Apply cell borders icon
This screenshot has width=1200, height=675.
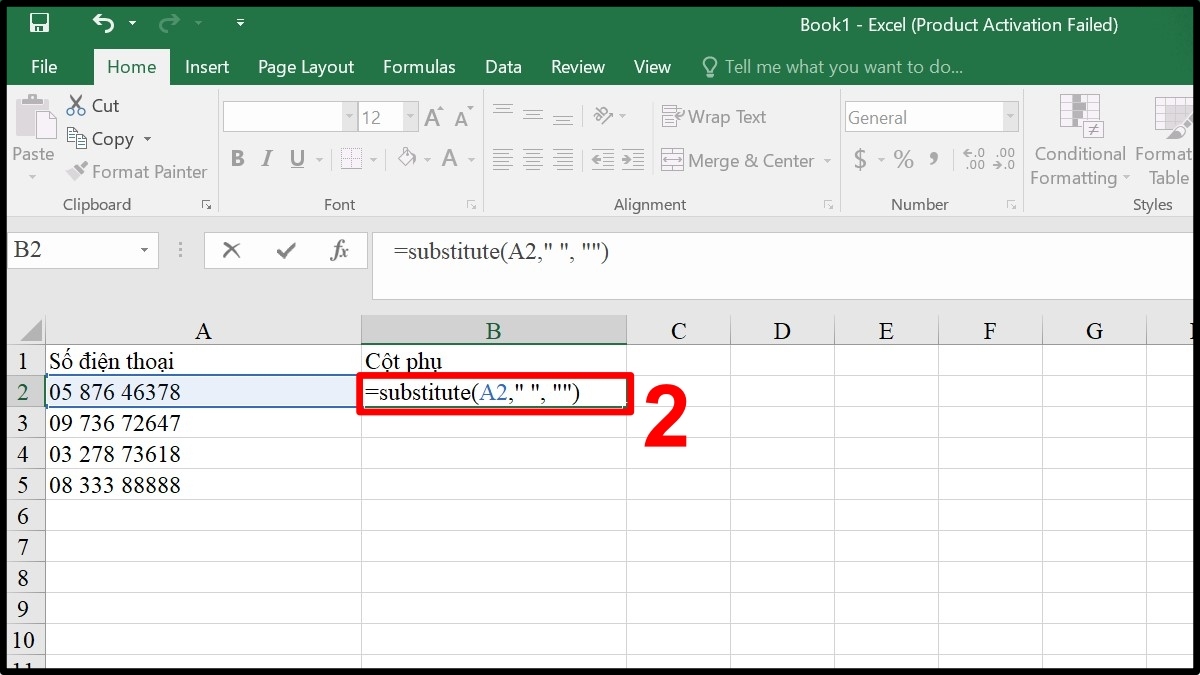(350, 159)
